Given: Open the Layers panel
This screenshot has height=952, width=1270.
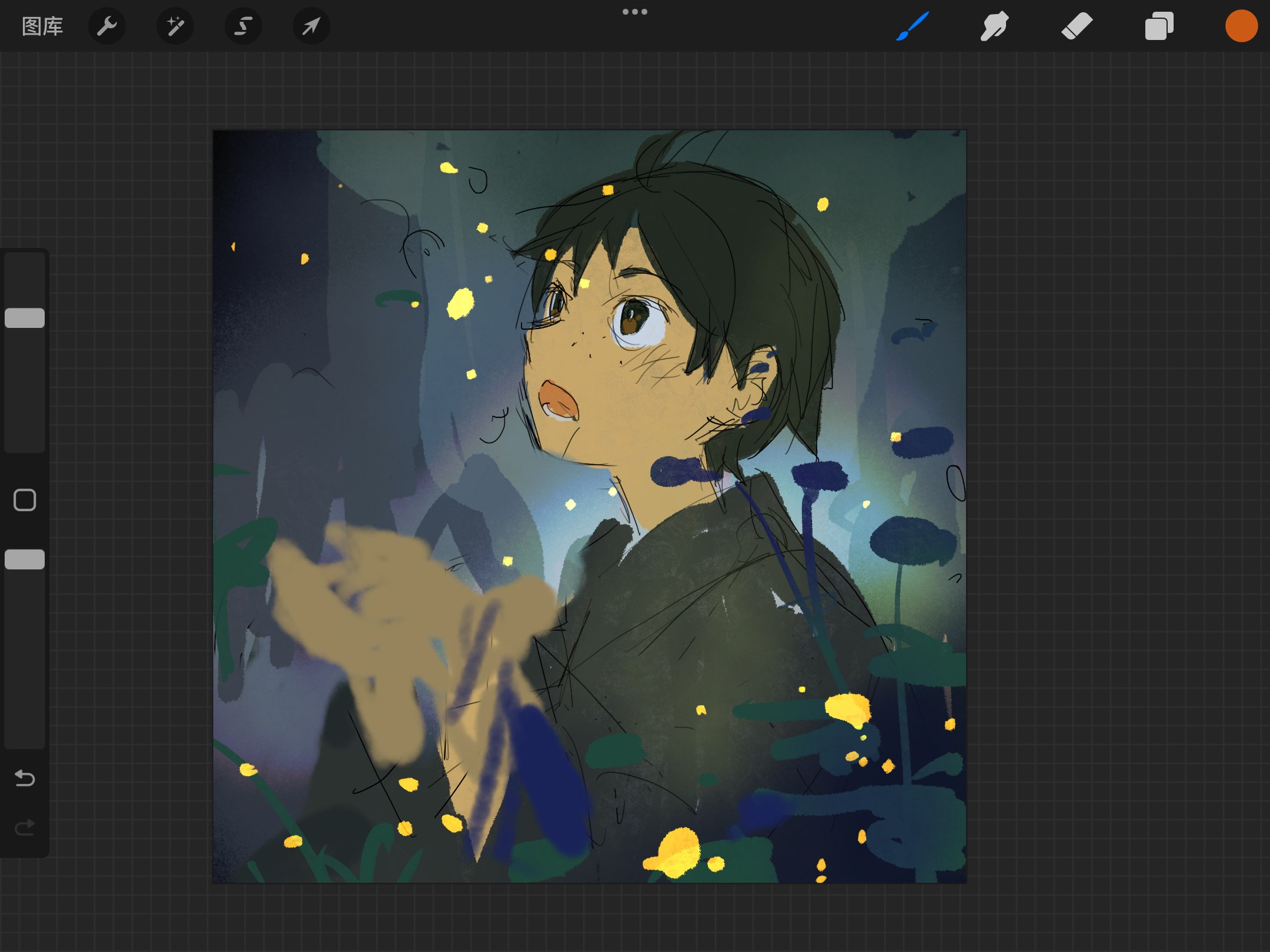Looking at the screenshot, I should tap(1159, 26).
